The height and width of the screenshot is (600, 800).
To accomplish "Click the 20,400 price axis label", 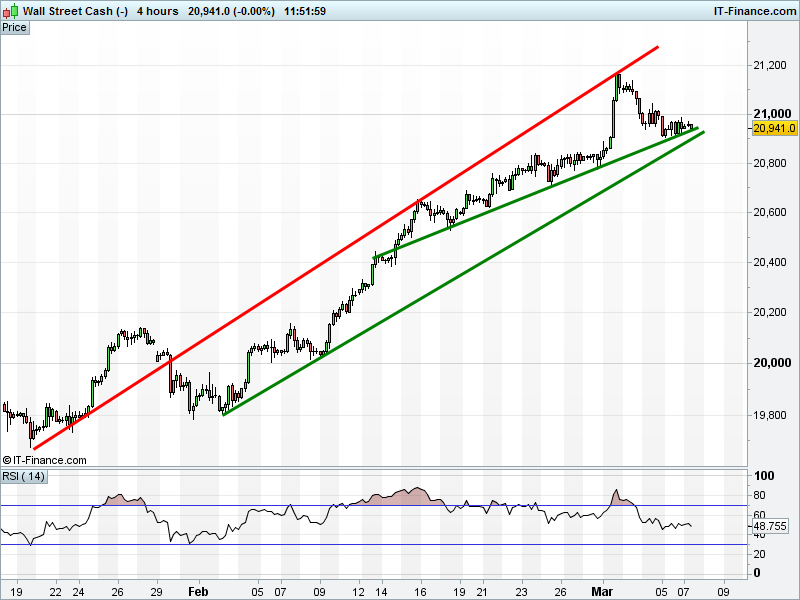I will [x=770, y=262].
